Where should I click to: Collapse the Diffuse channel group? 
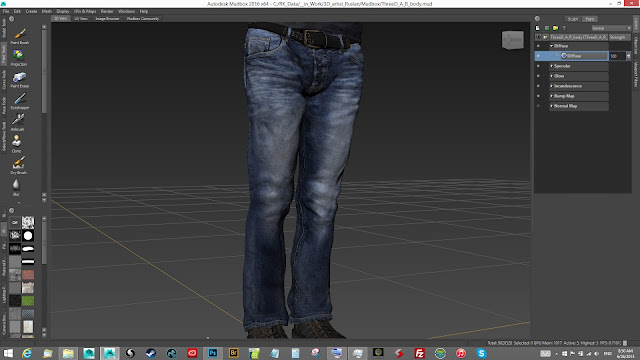(551, 46)
